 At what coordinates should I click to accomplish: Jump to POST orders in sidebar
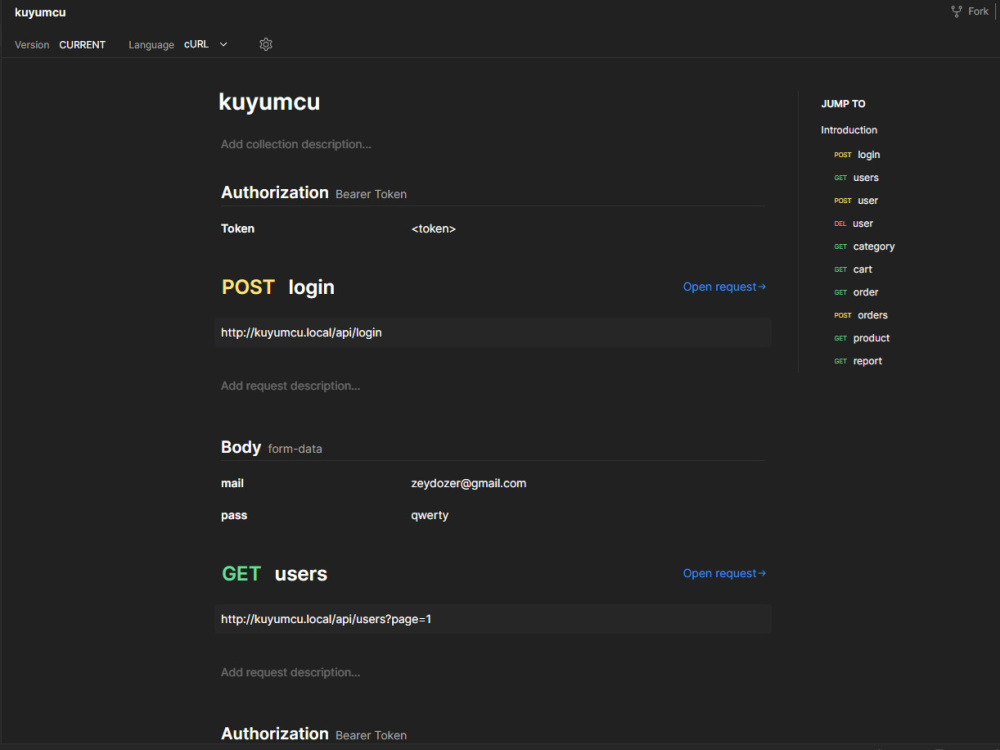point(860,316)
